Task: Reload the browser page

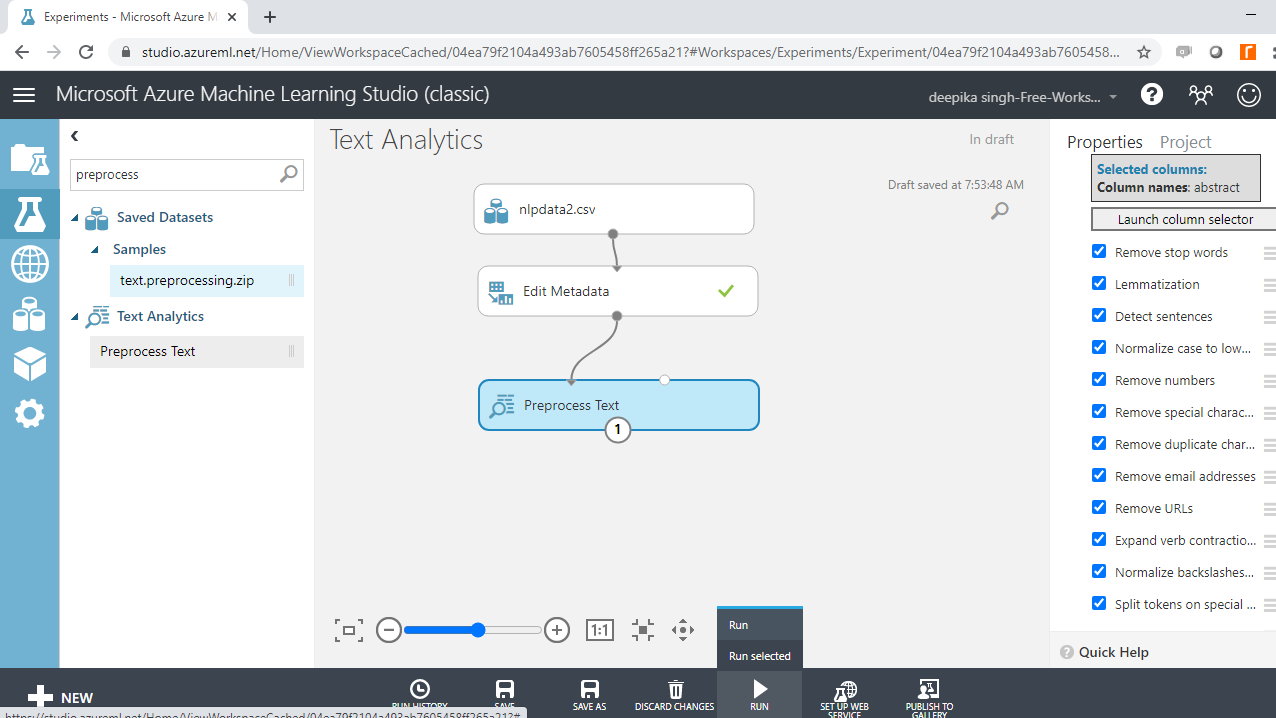Action: pyautogui.click(x=86, y=52)
